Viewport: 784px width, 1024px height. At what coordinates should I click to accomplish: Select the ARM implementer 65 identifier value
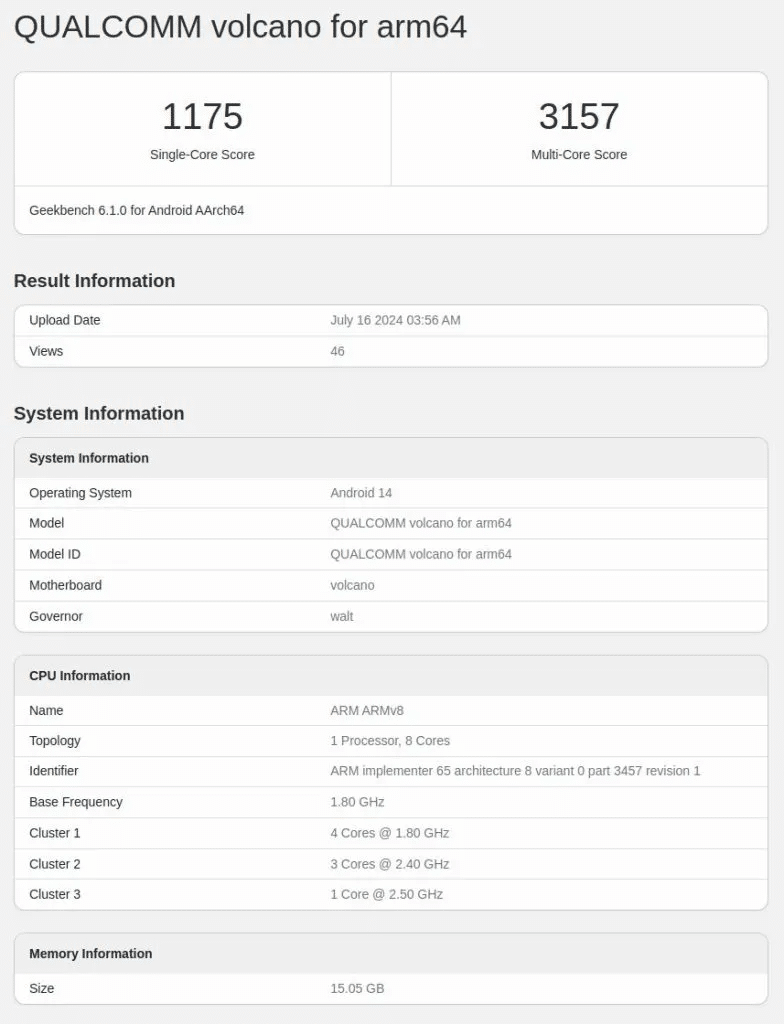515,771
